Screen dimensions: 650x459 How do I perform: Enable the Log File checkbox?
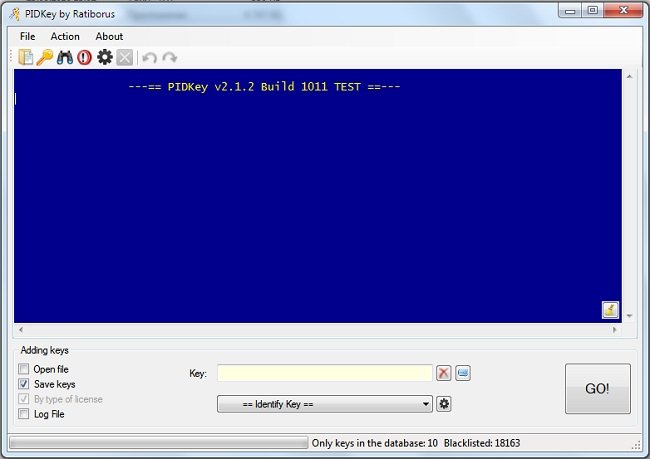[x=24, y=414]
